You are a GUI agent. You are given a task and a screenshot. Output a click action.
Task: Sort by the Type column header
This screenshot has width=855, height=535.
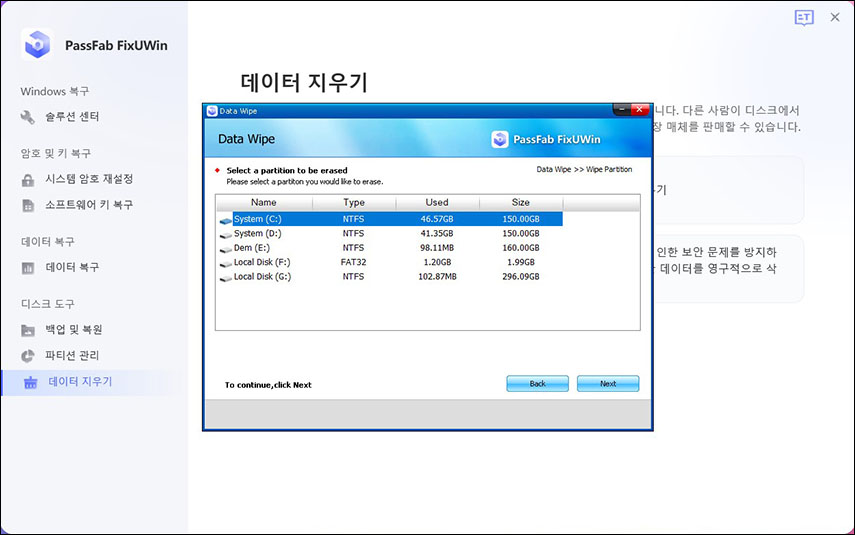coord(354,202)
